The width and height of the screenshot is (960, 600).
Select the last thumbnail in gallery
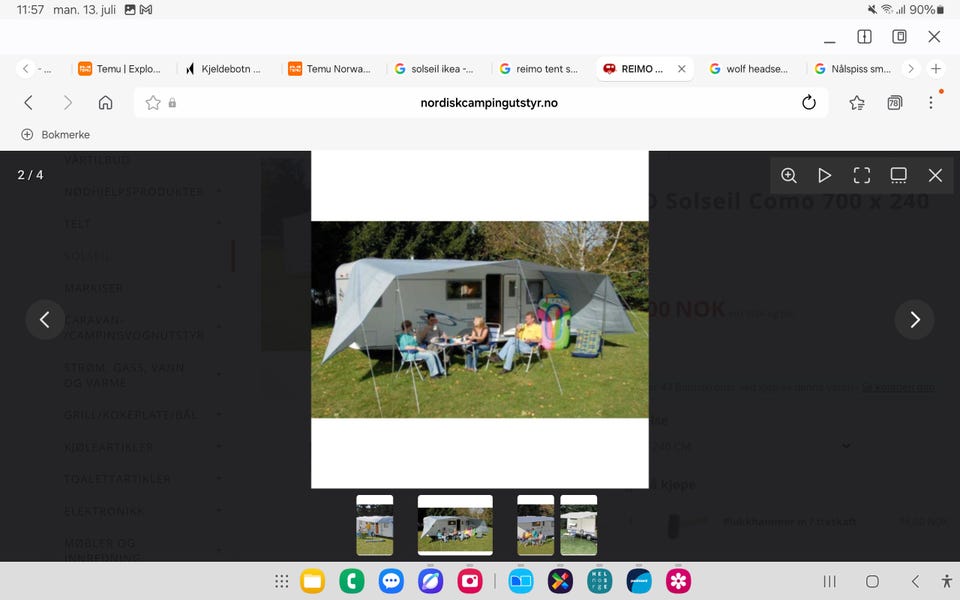tap(579, 525)
